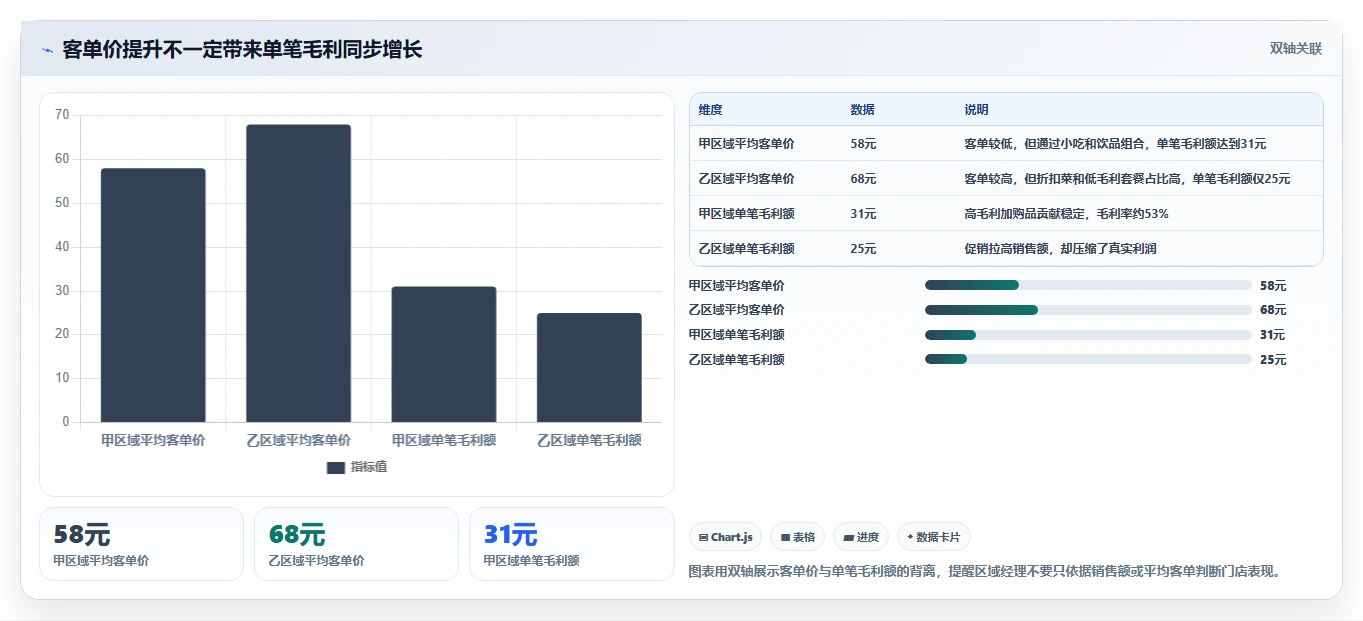Click the y-axis tick value 40
The height and width of the screenshot is (621, 1363).
coord(62,247)
